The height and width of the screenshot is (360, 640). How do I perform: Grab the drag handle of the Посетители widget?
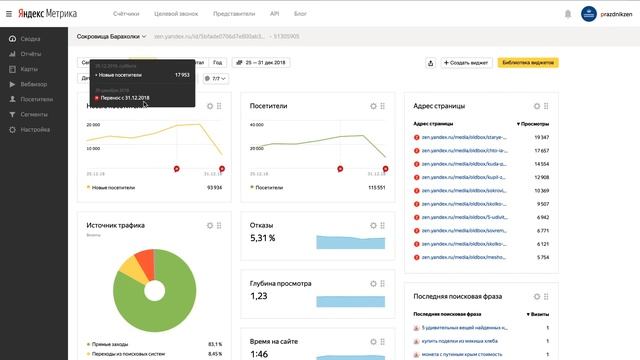(x=382, y=106)
